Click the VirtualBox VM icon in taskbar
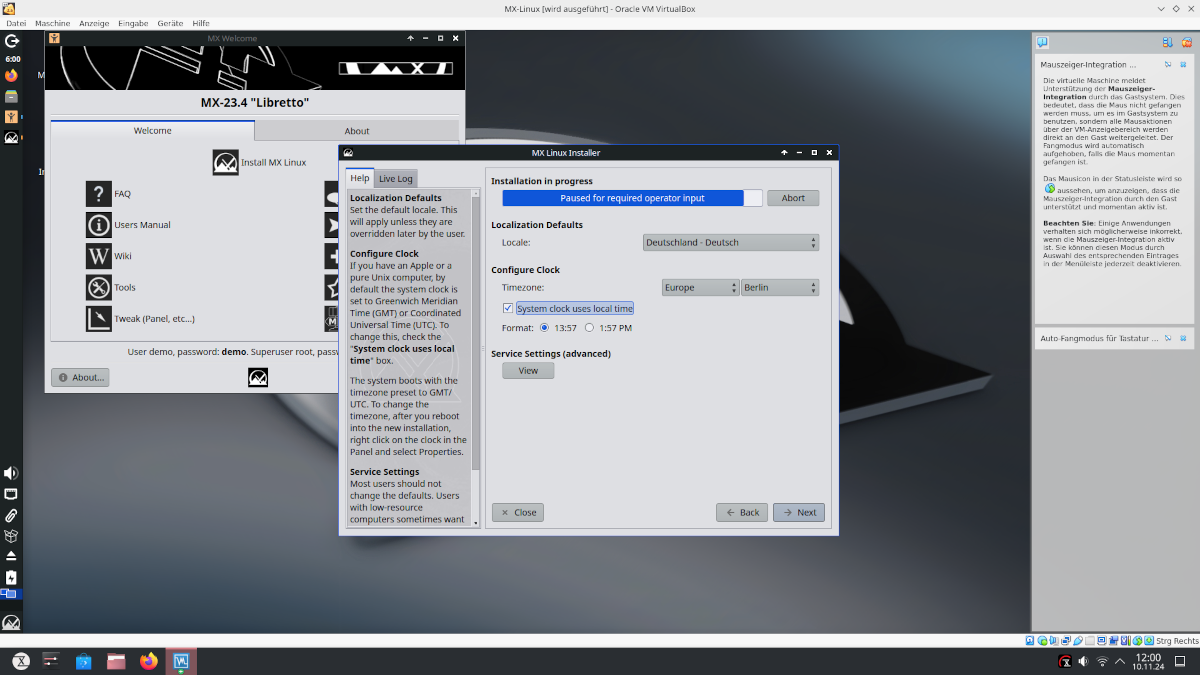This screenshot has width=1200, height=675. [x=181, y=661]
